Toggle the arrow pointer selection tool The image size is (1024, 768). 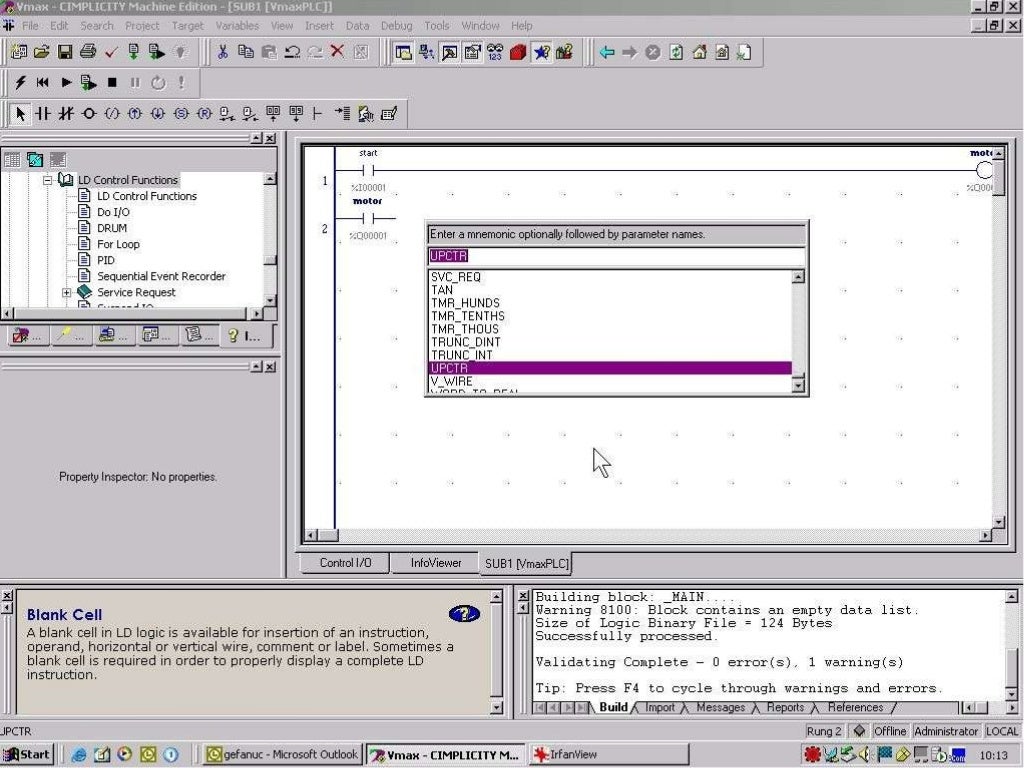[x=21, y=114]
